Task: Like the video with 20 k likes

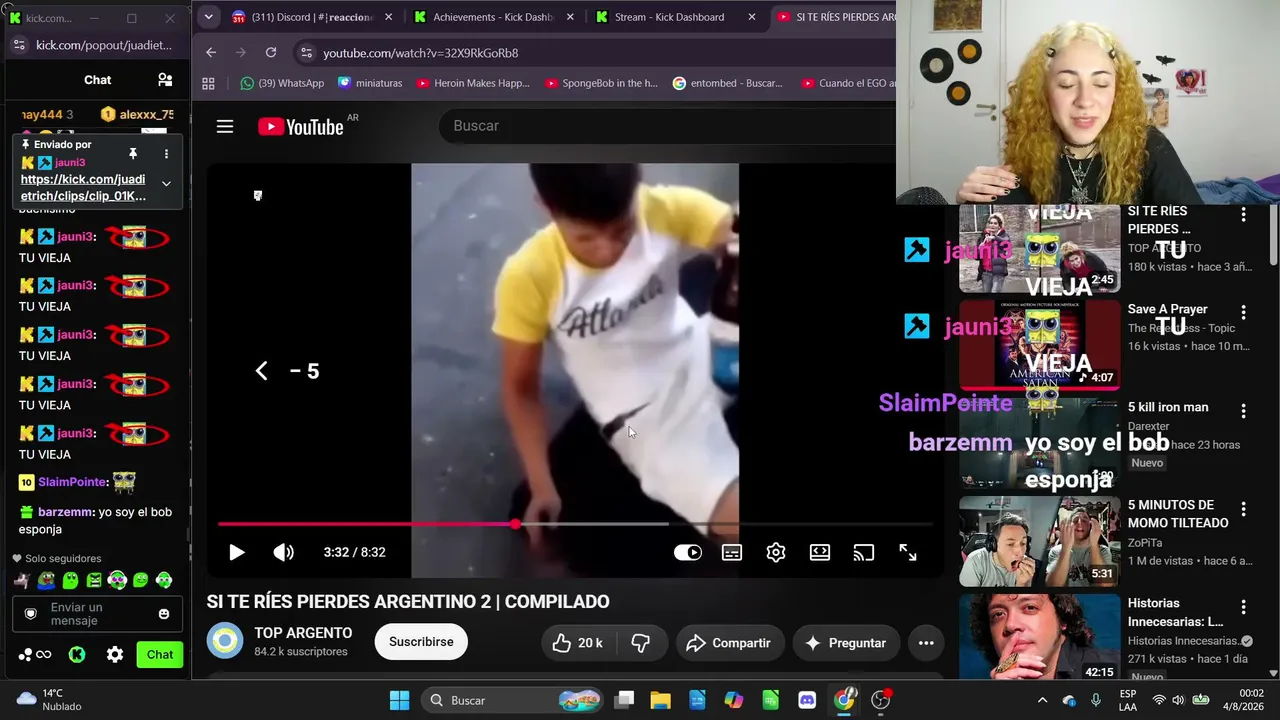Action: pos(579,643)
